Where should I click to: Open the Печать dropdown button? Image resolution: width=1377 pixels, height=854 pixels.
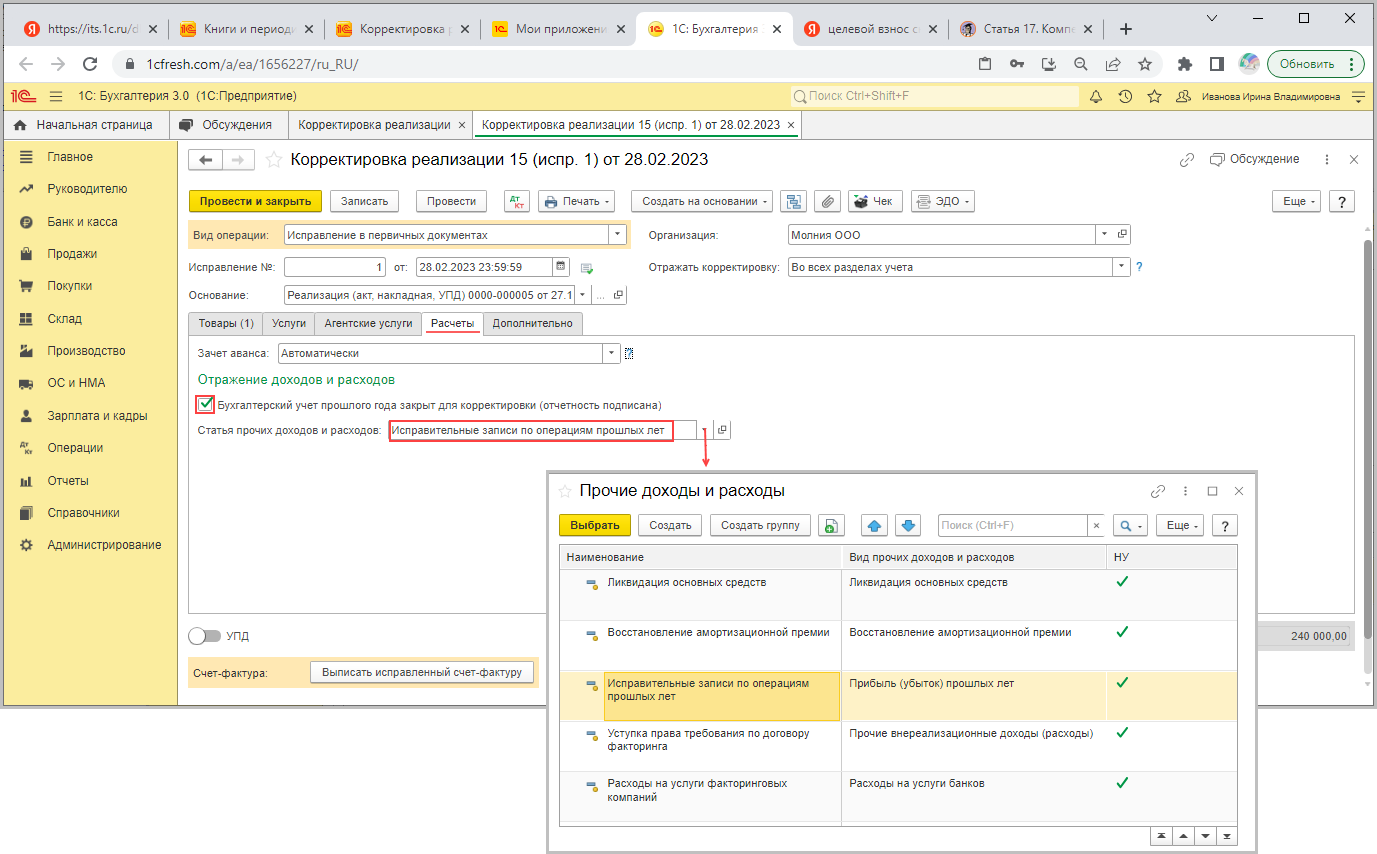click(576, 201)
